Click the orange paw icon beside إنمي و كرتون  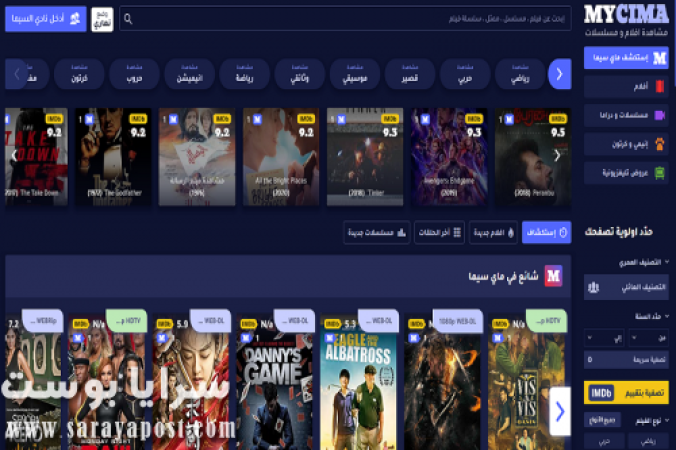coord(660,144)
